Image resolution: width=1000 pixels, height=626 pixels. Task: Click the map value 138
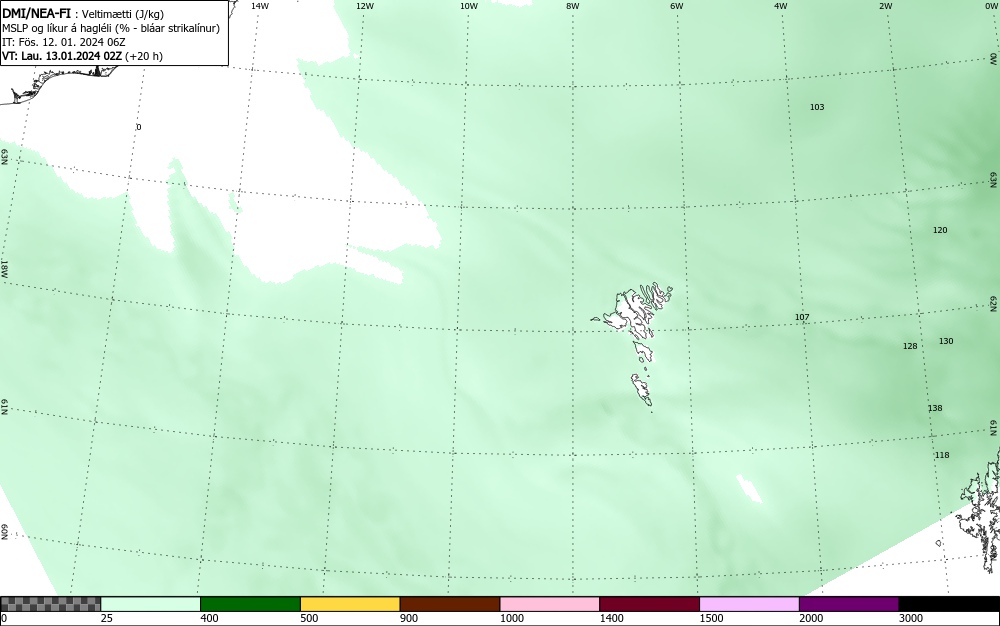pos(935,408)
